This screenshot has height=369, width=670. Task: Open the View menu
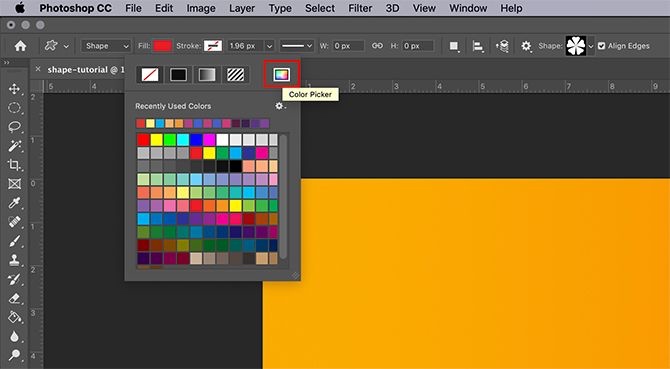click(424, 8)
